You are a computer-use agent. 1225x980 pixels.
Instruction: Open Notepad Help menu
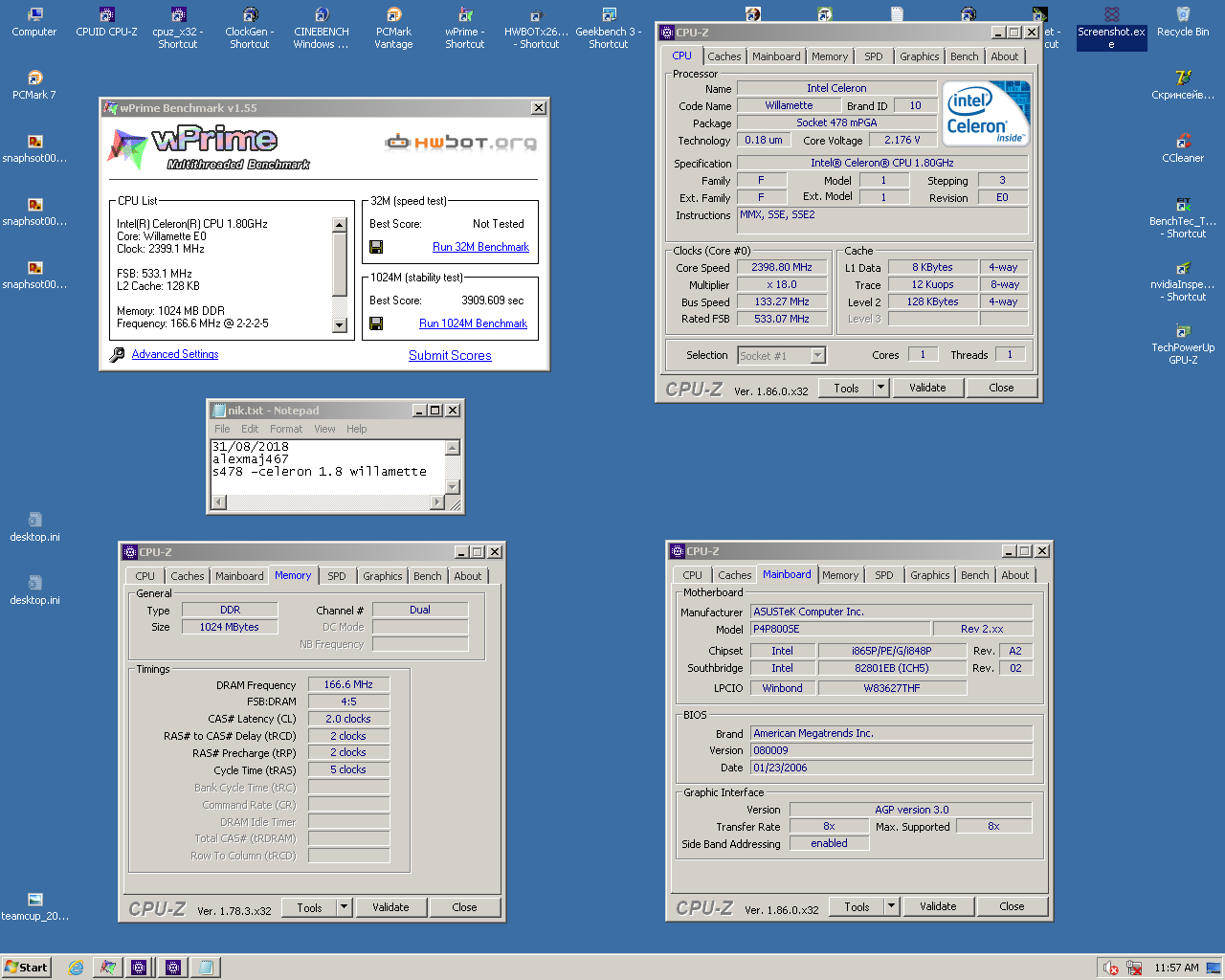click(x=357, y=429)
